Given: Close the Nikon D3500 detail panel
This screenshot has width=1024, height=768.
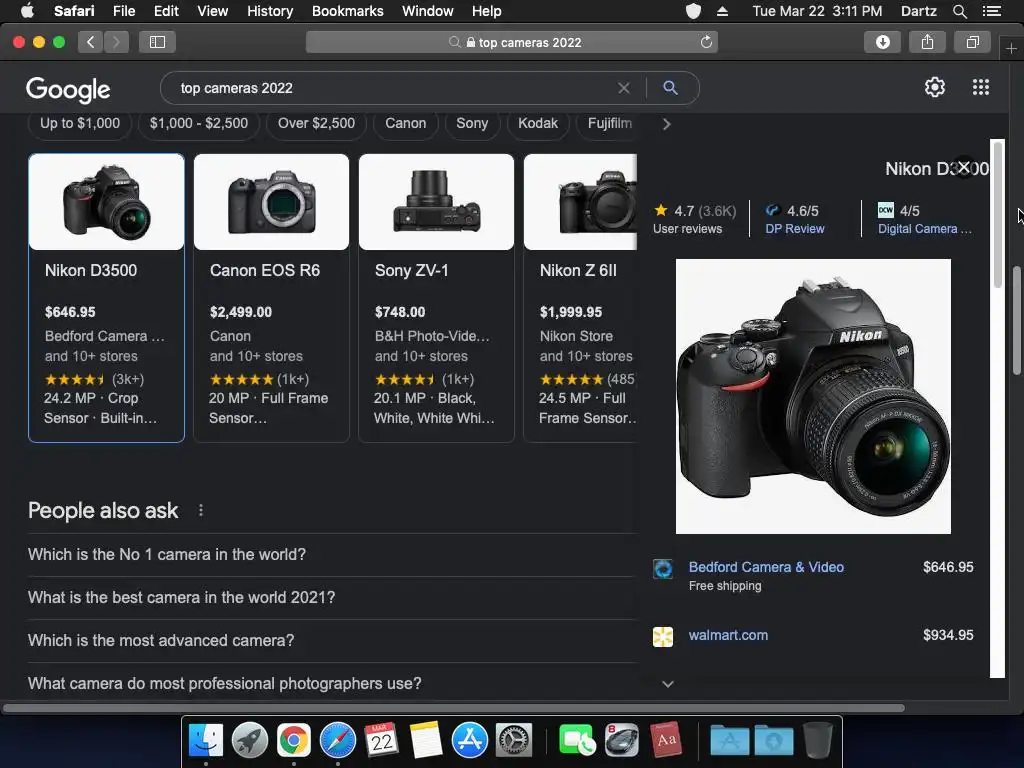Looking at the screenshot, I should click(964, 167).
